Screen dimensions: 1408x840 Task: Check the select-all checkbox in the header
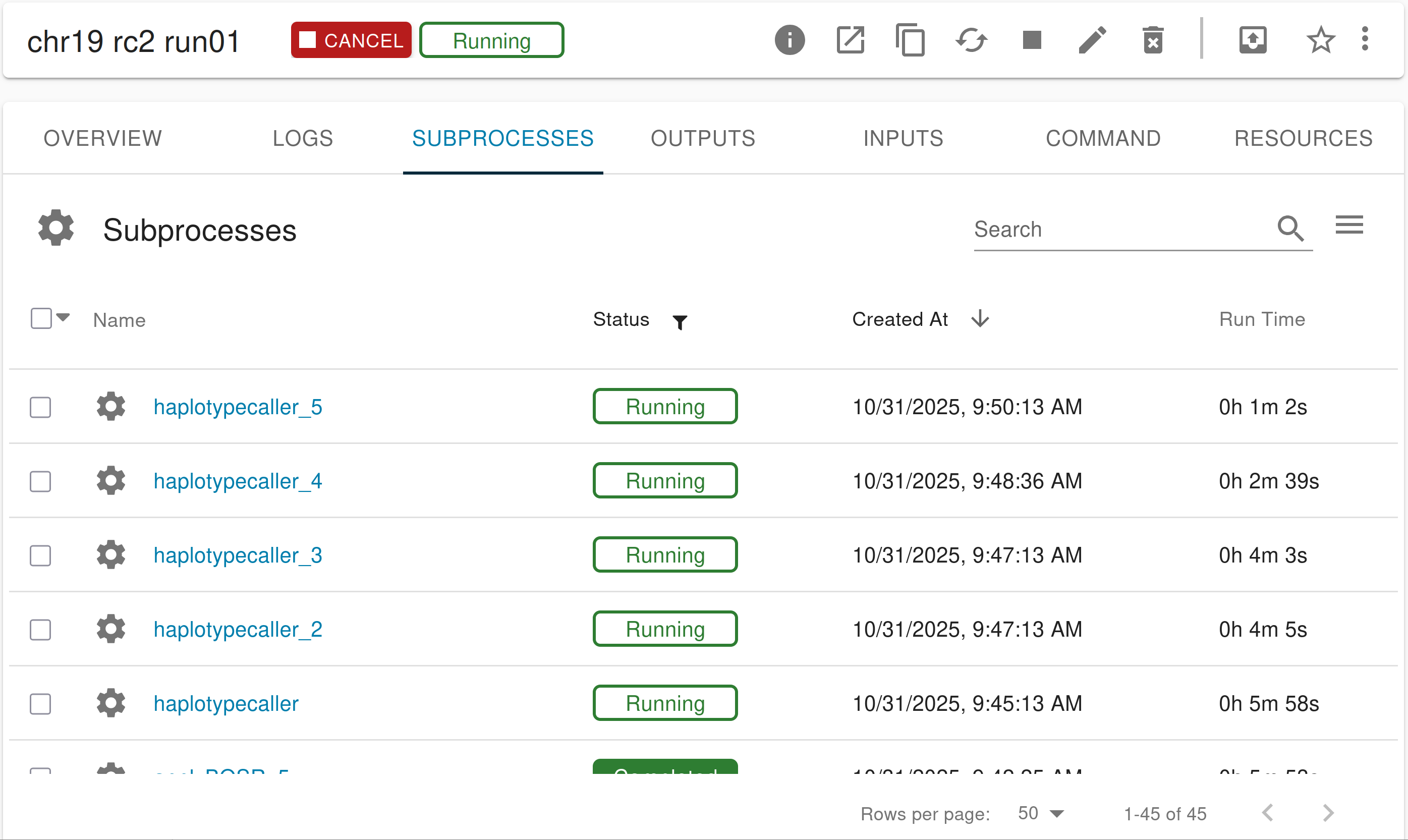point(40,318)
